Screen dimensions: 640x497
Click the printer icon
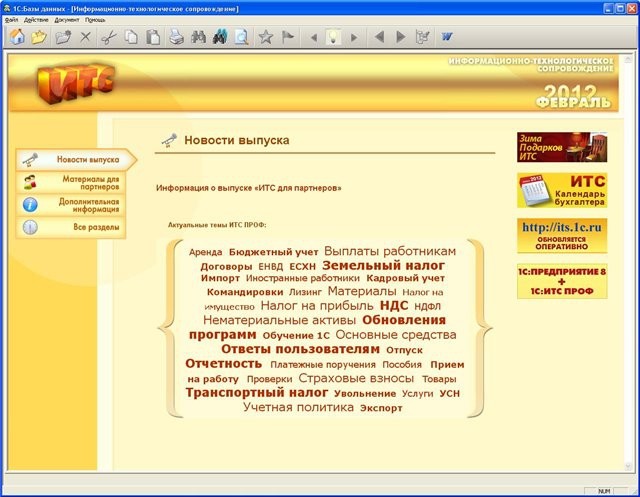(176, 37)
